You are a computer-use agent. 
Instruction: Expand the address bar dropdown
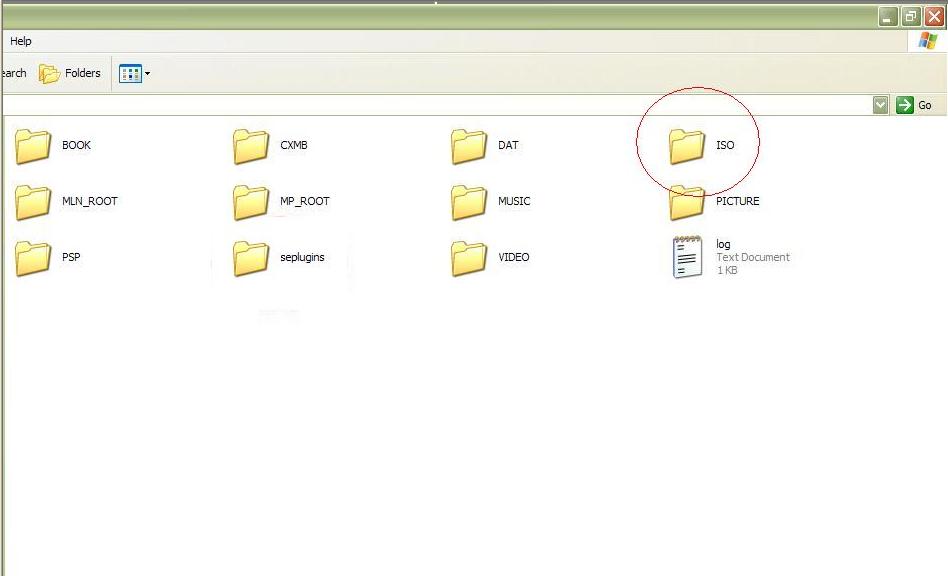point(881,105)
